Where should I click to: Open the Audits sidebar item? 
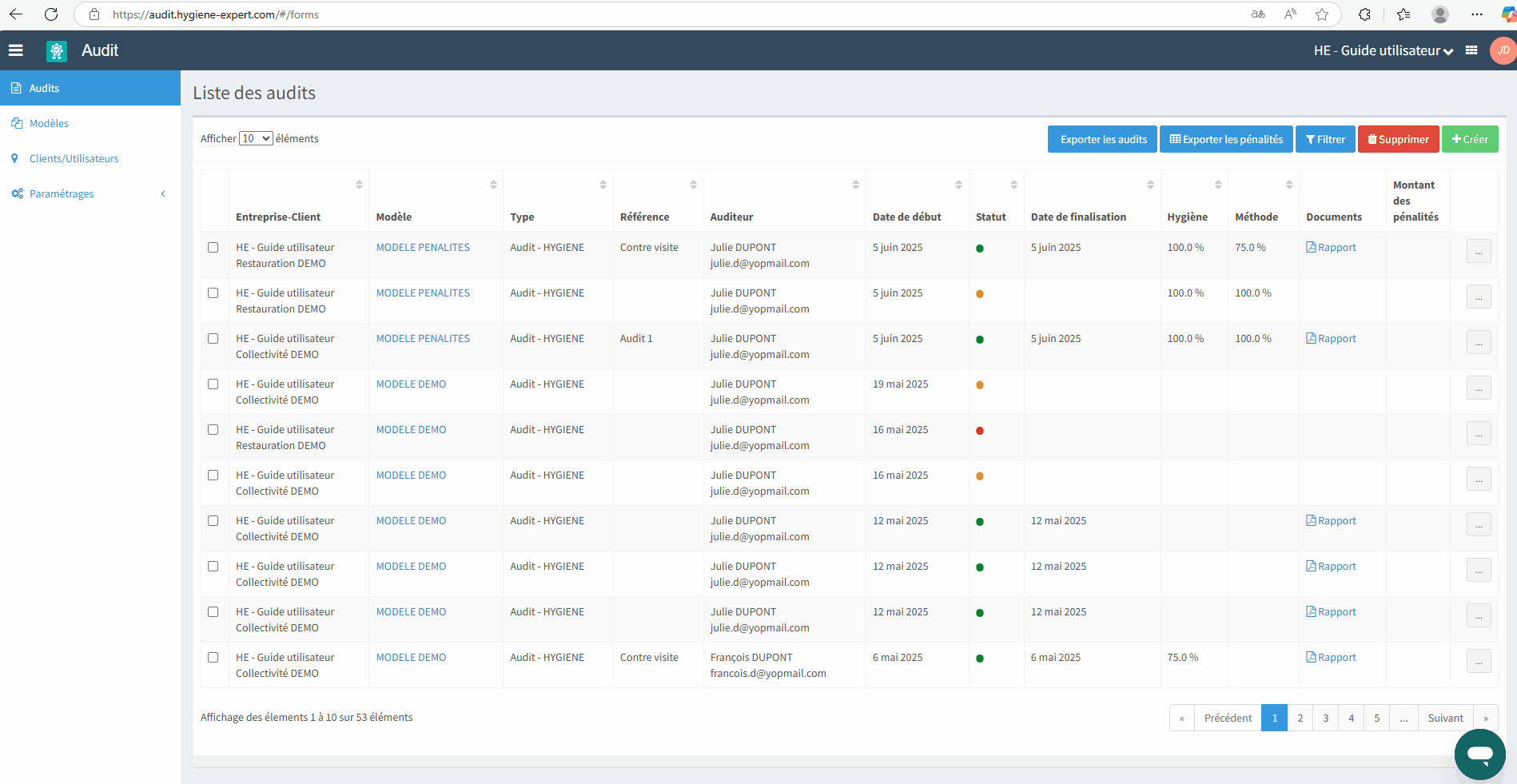[90, 88]
